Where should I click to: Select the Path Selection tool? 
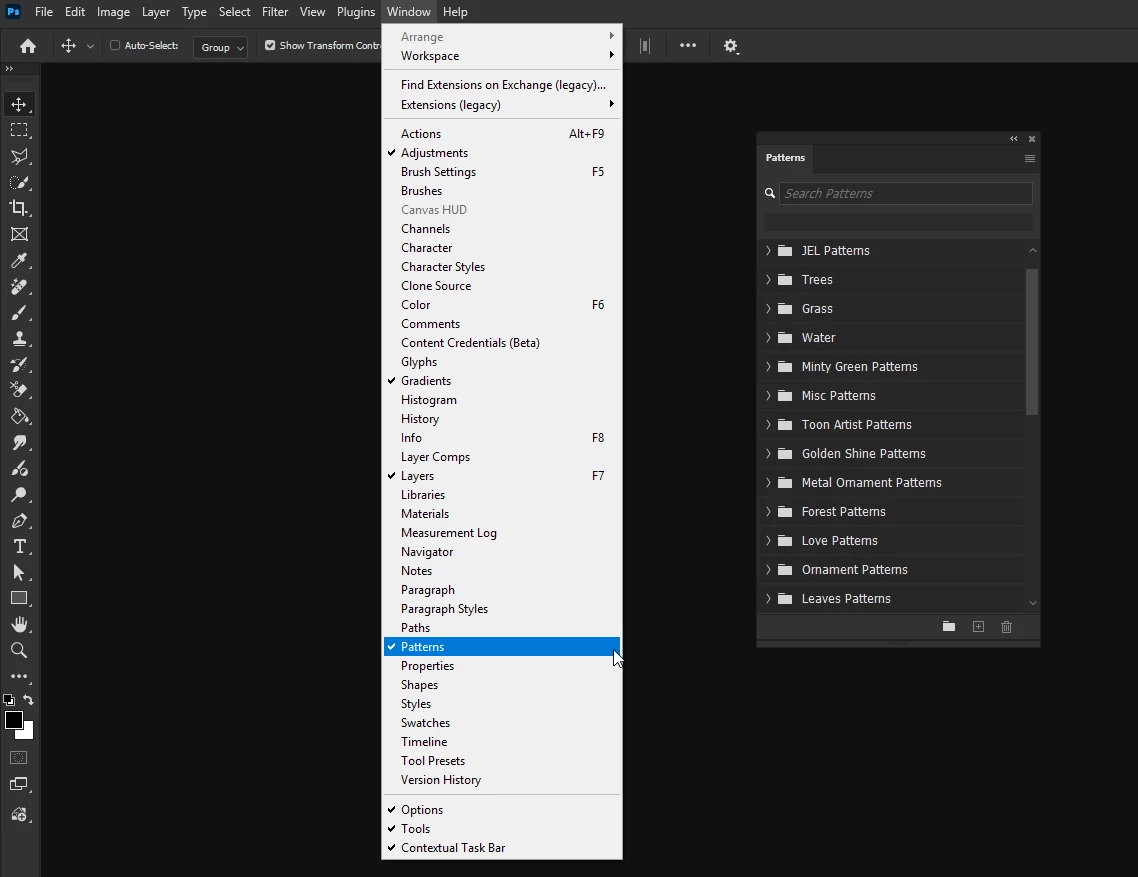pyautogui.click(x=19, y=573)
